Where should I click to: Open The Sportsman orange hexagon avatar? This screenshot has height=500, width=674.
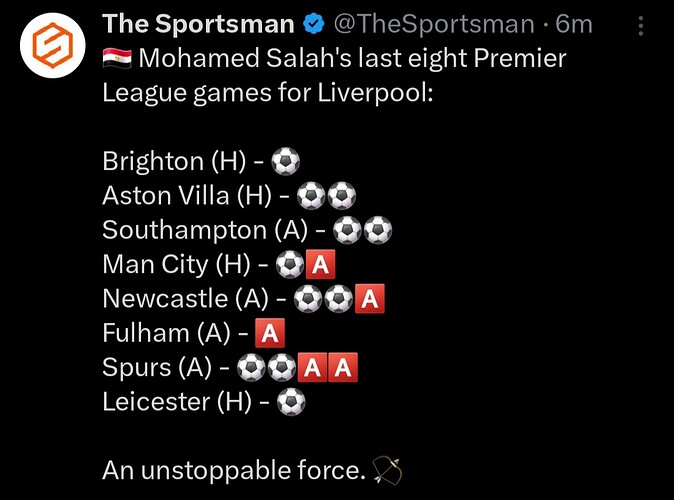point(52,45)
